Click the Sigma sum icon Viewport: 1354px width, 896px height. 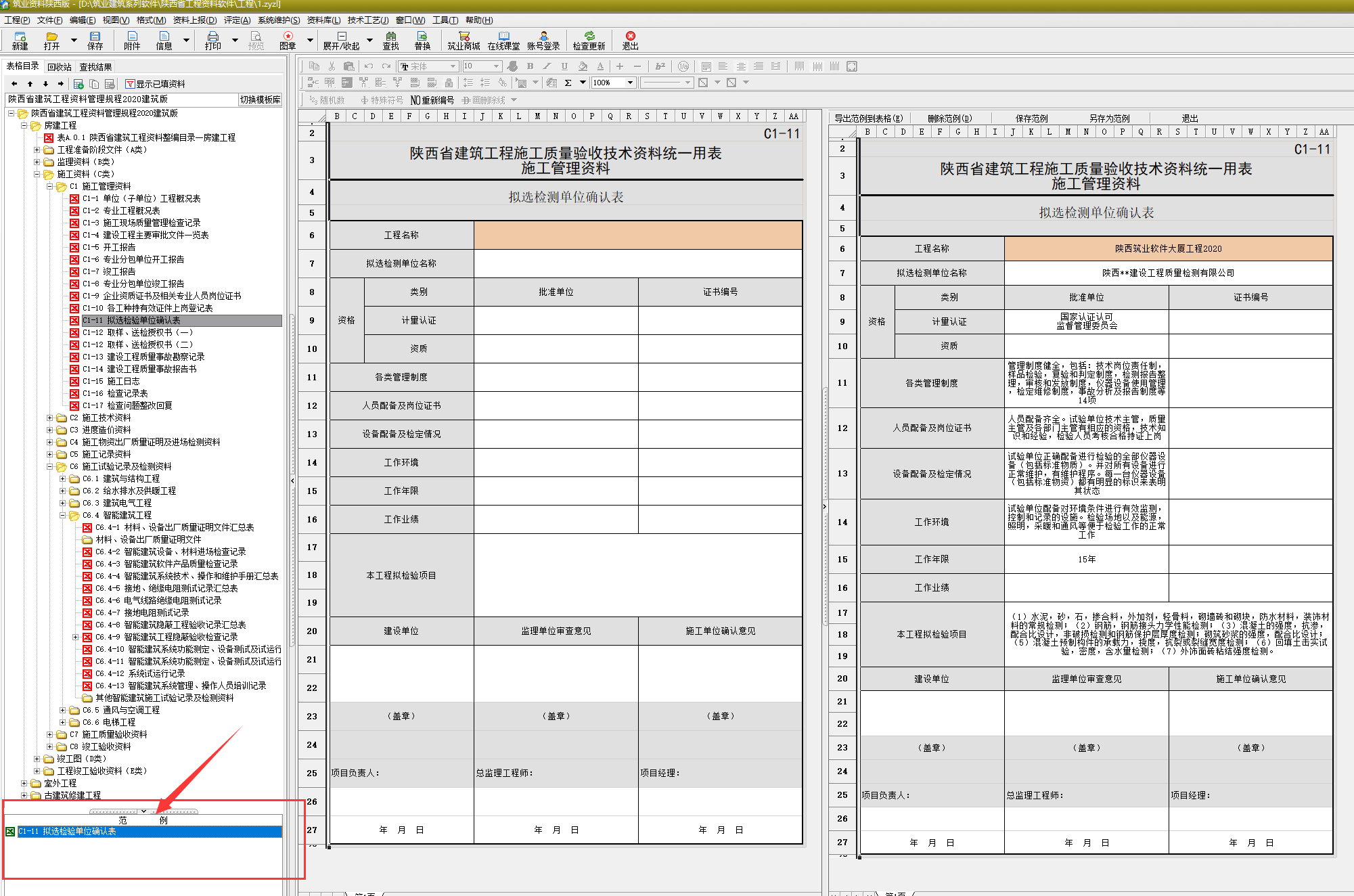(568, 83)
